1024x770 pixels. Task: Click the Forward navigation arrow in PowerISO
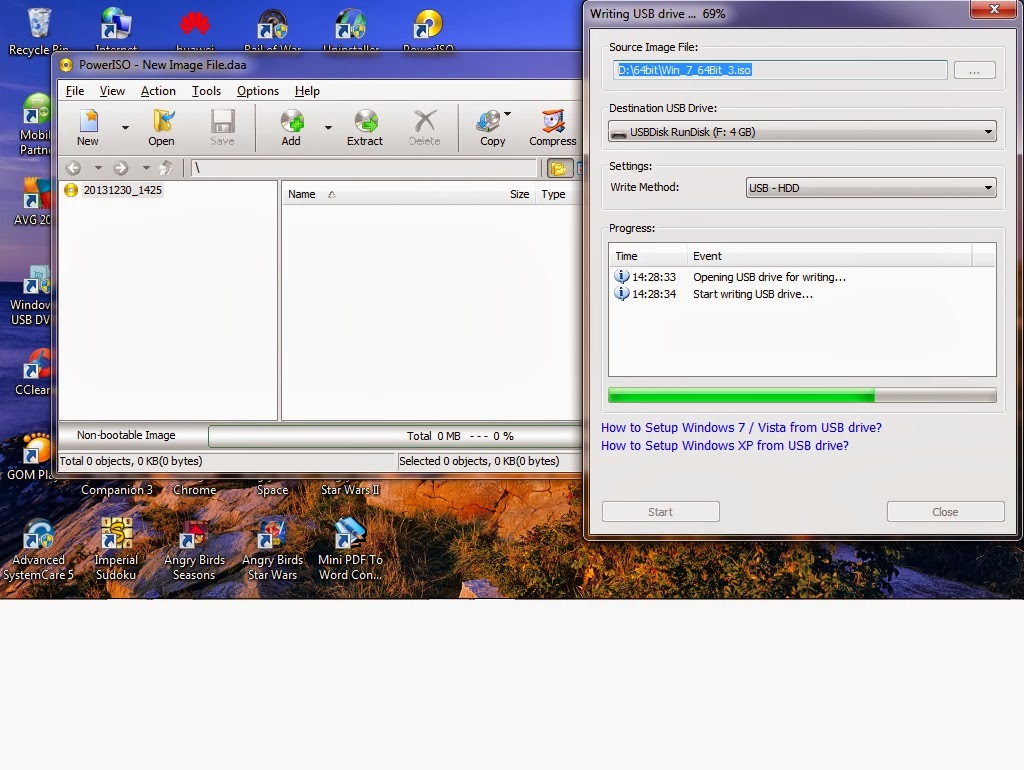[x=121, y=168]
